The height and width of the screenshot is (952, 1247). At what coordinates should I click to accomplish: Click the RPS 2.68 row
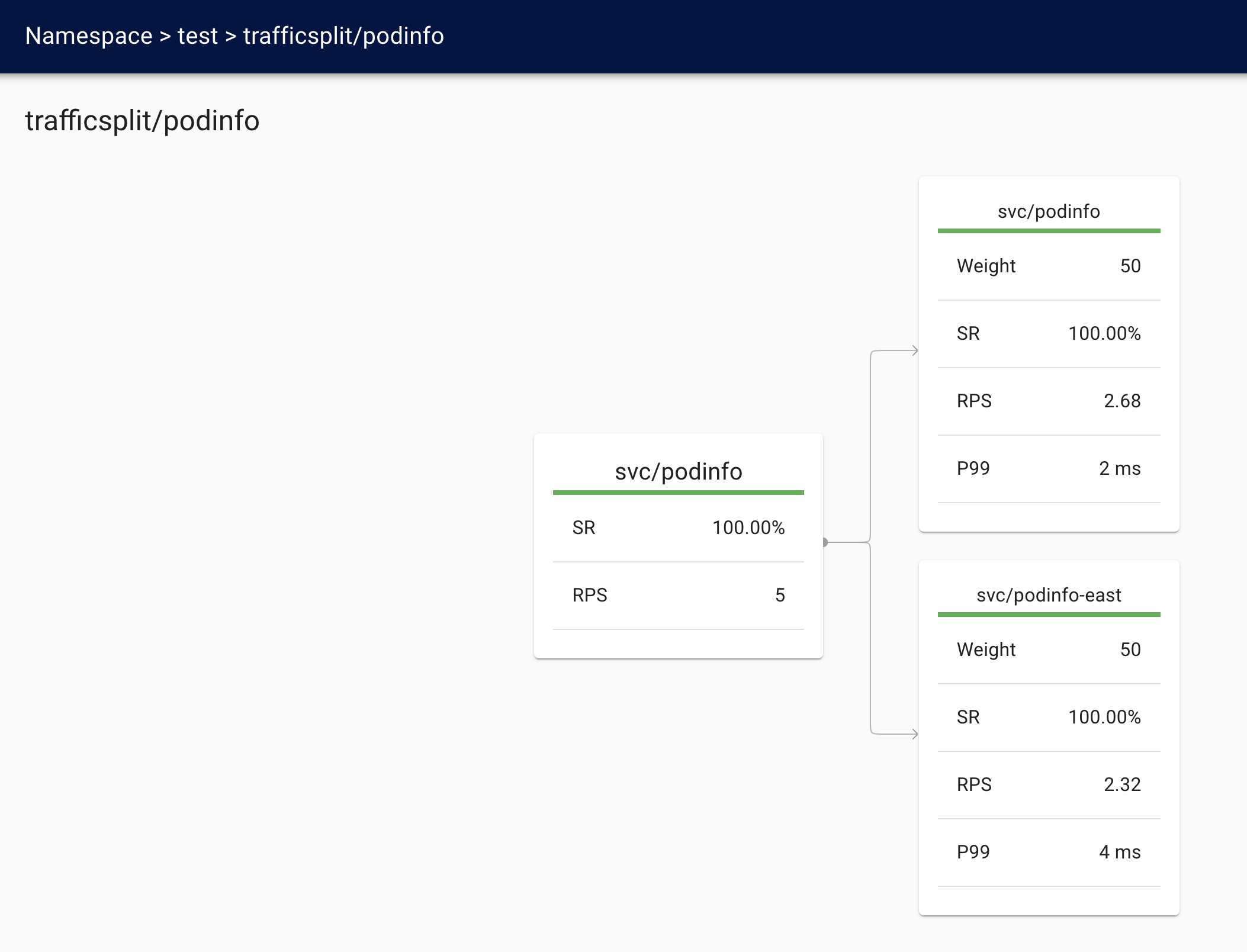click(1048, 401)
